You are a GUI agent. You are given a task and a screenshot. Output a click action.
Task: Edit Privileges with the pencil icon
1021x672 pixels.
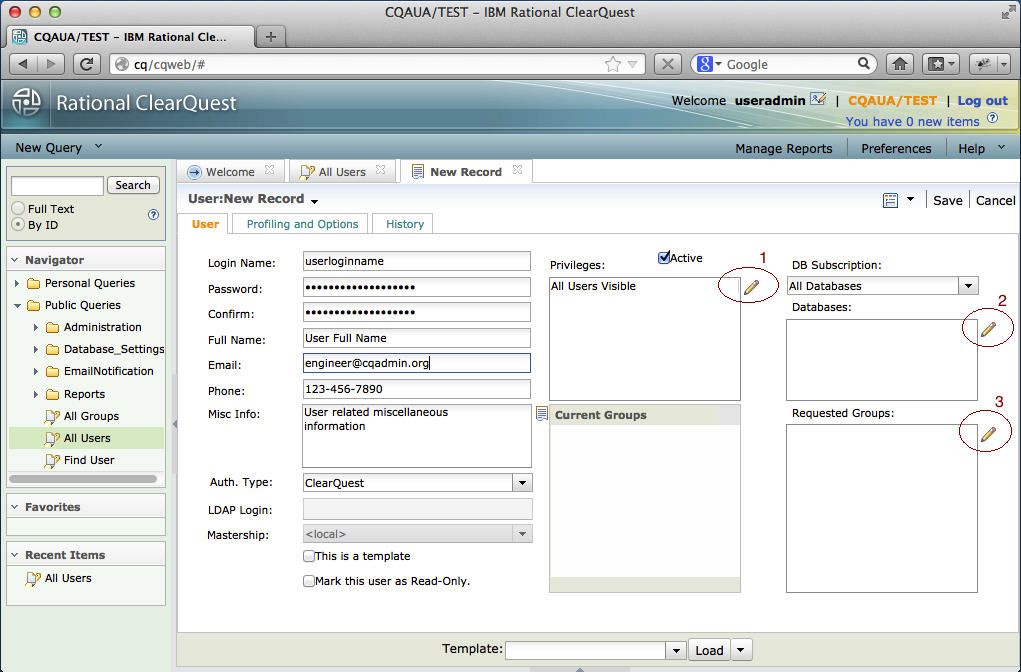(751, 287)
